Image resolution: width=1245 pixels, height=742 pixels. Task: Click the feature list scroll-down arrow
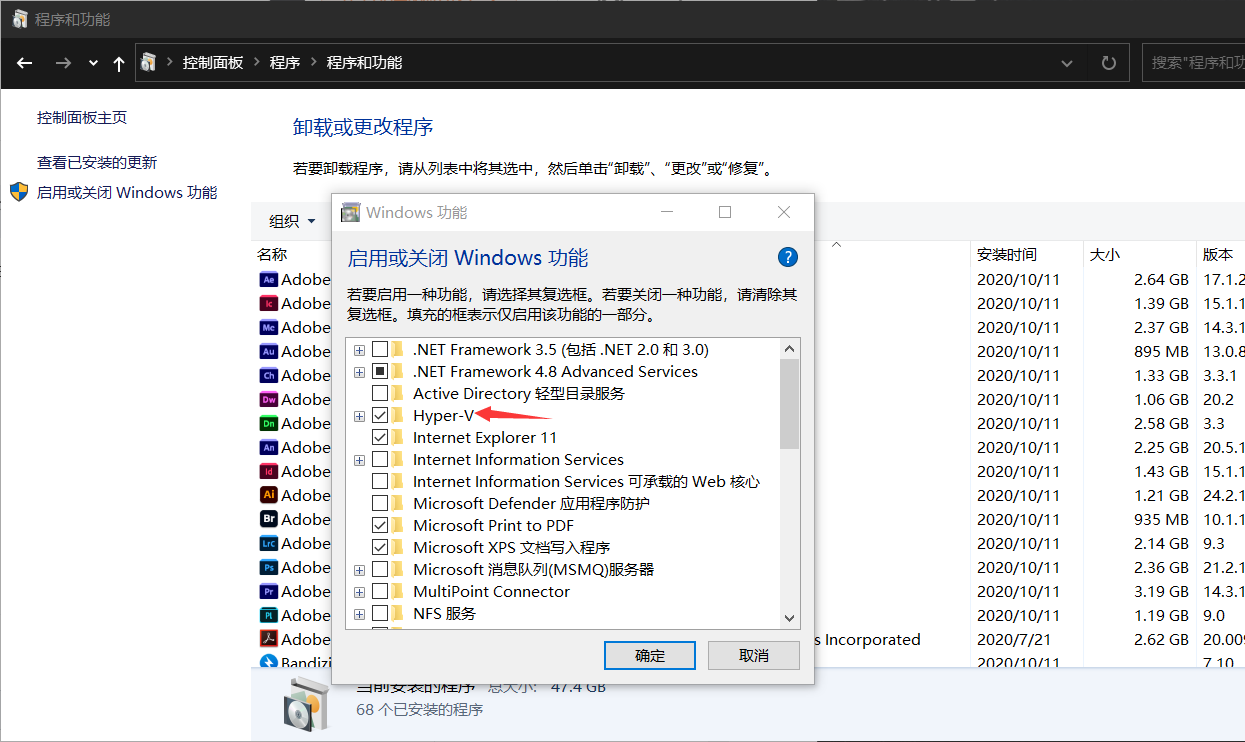(790, 619)
